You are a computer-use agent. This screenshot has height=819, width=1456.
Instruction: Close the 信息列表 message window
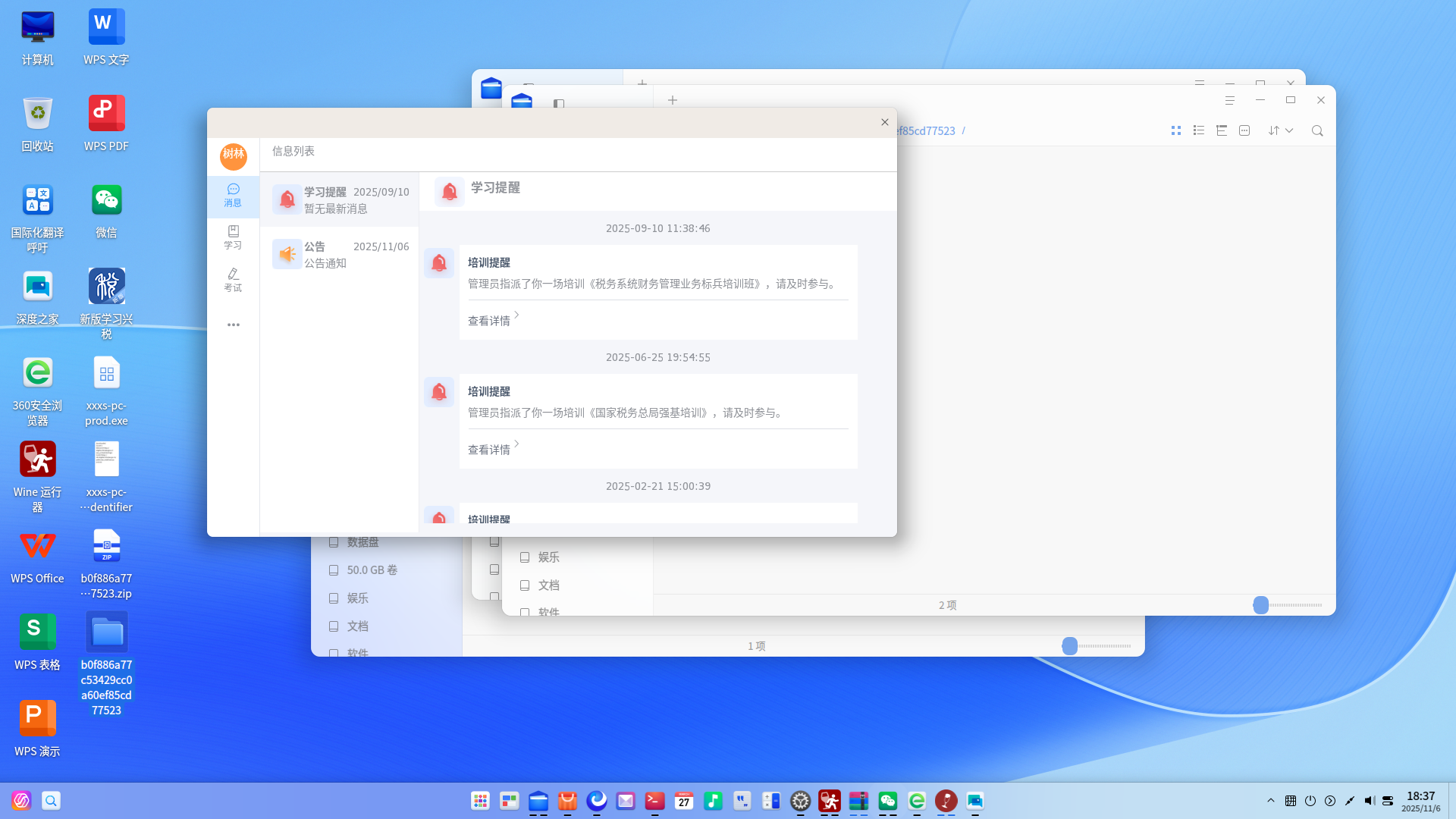coord(884,122)
